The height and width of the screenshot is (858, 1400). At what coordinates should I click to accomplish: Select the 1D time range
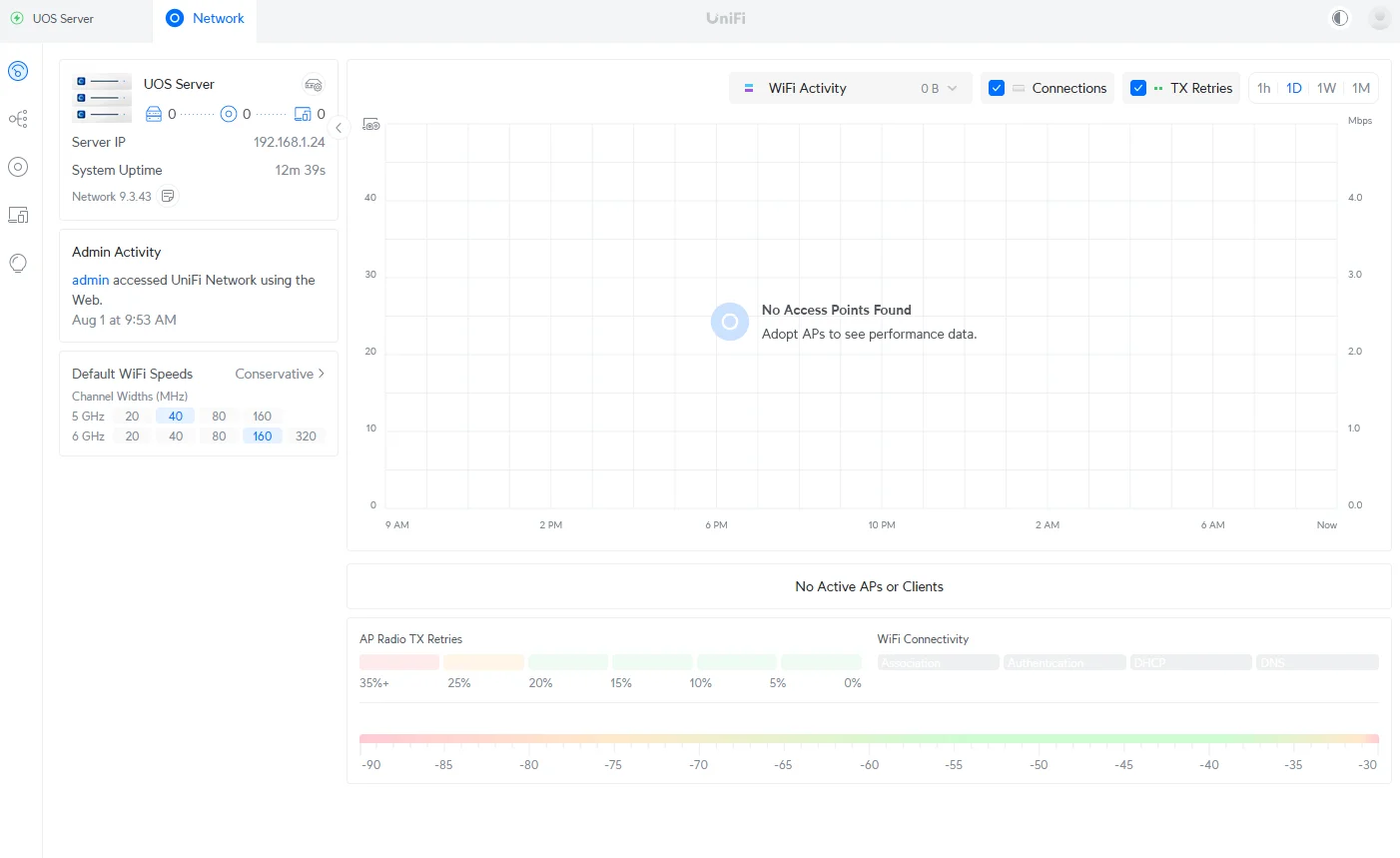coord(1294,88)
